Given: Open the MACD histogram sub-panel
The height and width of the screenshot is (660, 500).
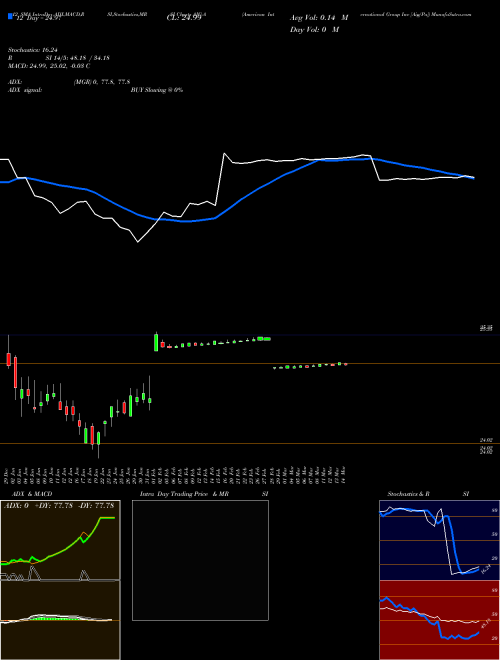Looking at the screenshot, I should [x=60, y=620].
